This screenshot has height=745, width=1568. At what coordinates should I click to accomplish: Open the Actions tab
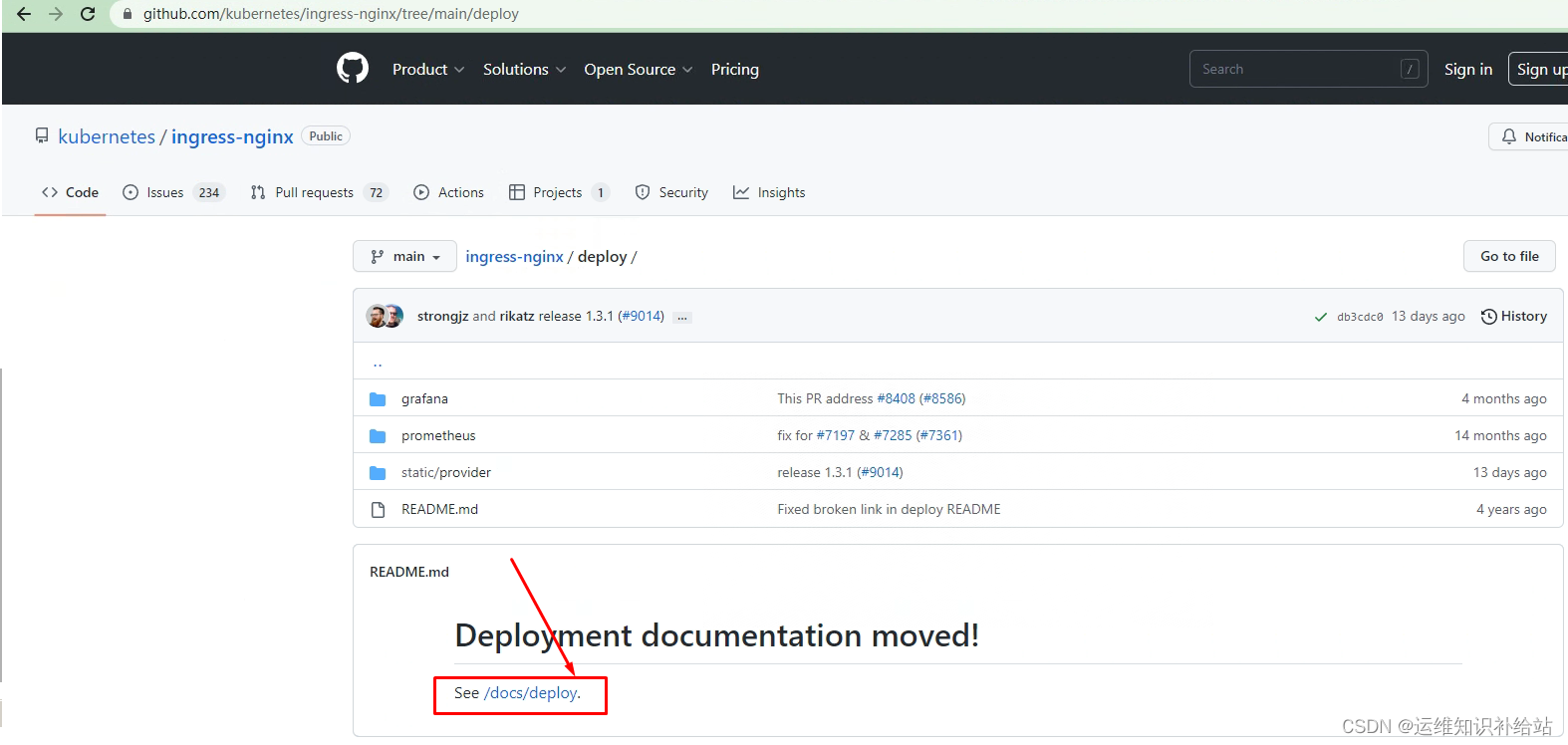449,192
